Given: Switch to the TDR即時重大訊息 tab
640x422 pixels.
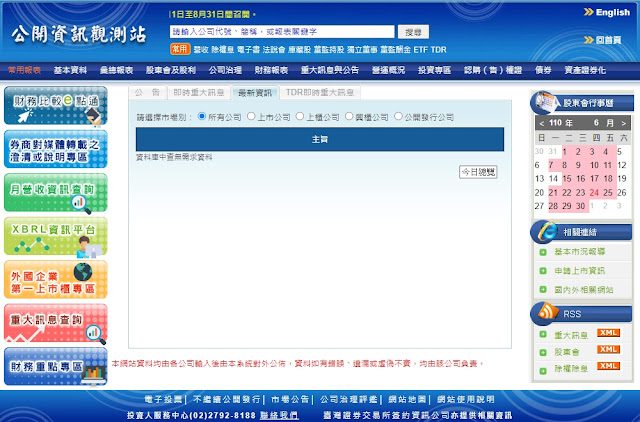Looking at the screenshot, I should 320,93.
